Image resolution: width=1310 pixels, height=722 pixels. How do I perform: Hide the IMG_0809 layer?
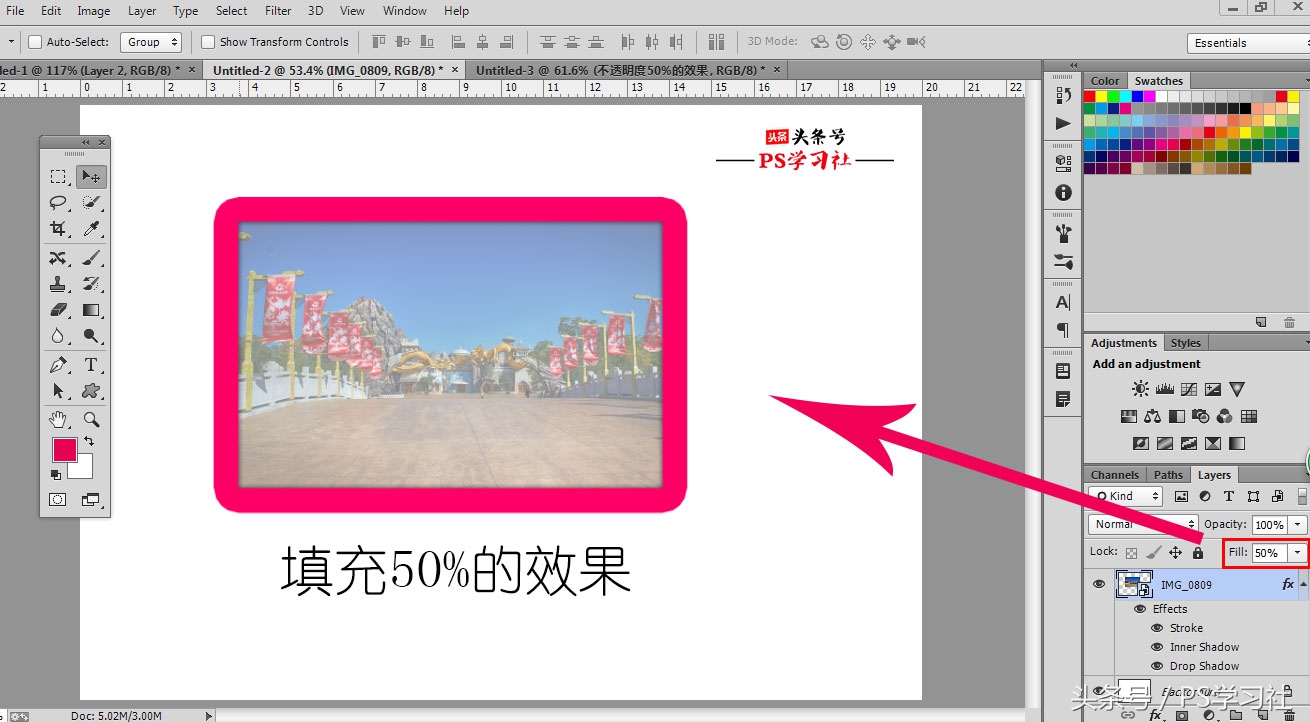tap(1098, 584)
